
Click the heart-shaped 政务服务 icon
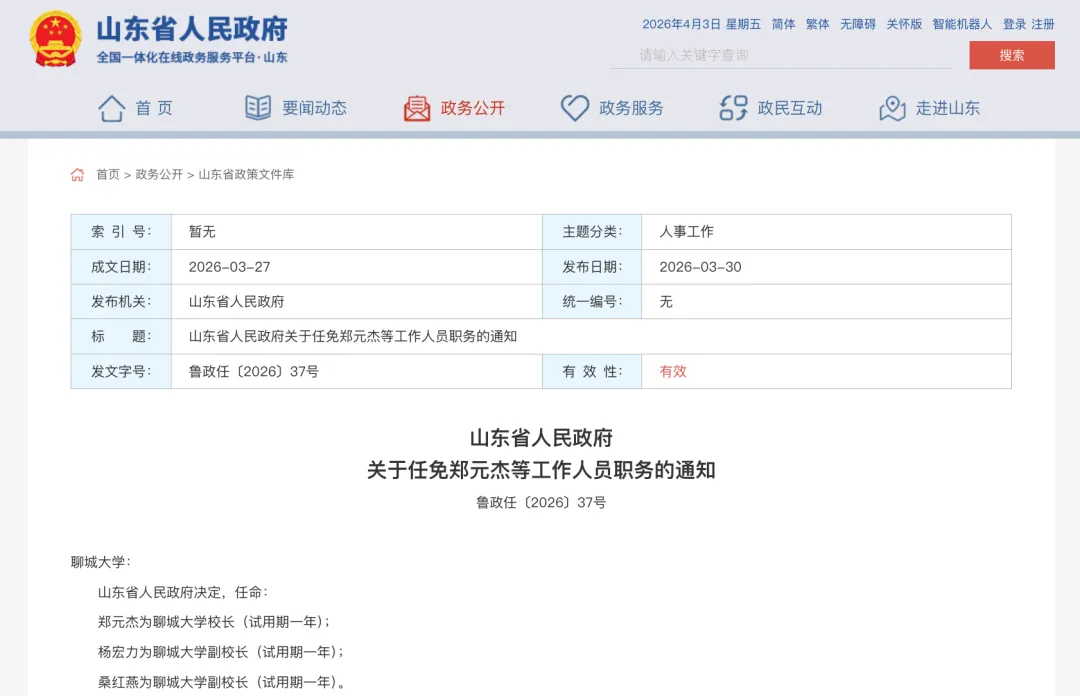[x=574, y=108]
